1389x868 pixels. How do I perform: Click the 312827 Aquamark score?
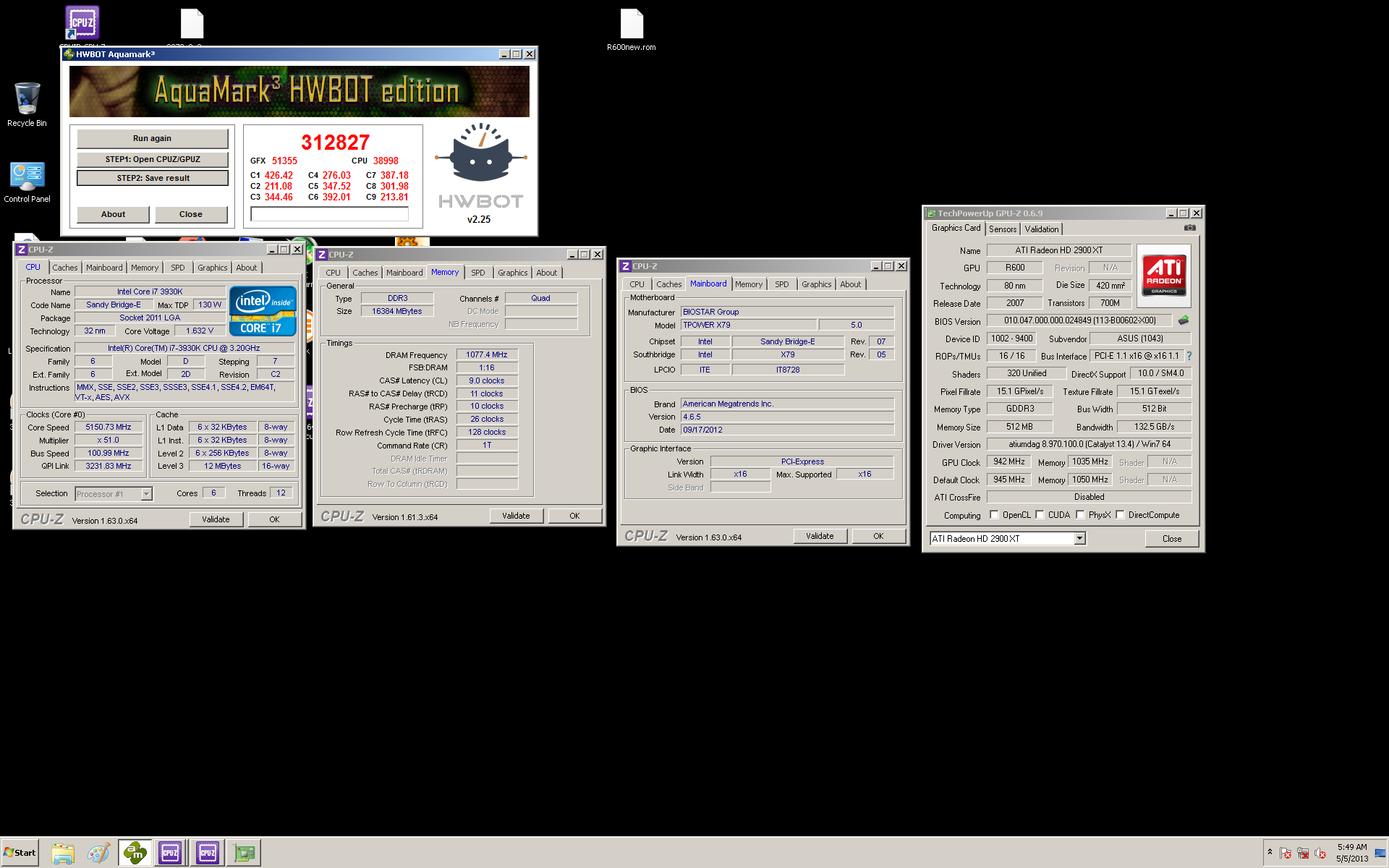pyautogui.click(x=335, y=142)
